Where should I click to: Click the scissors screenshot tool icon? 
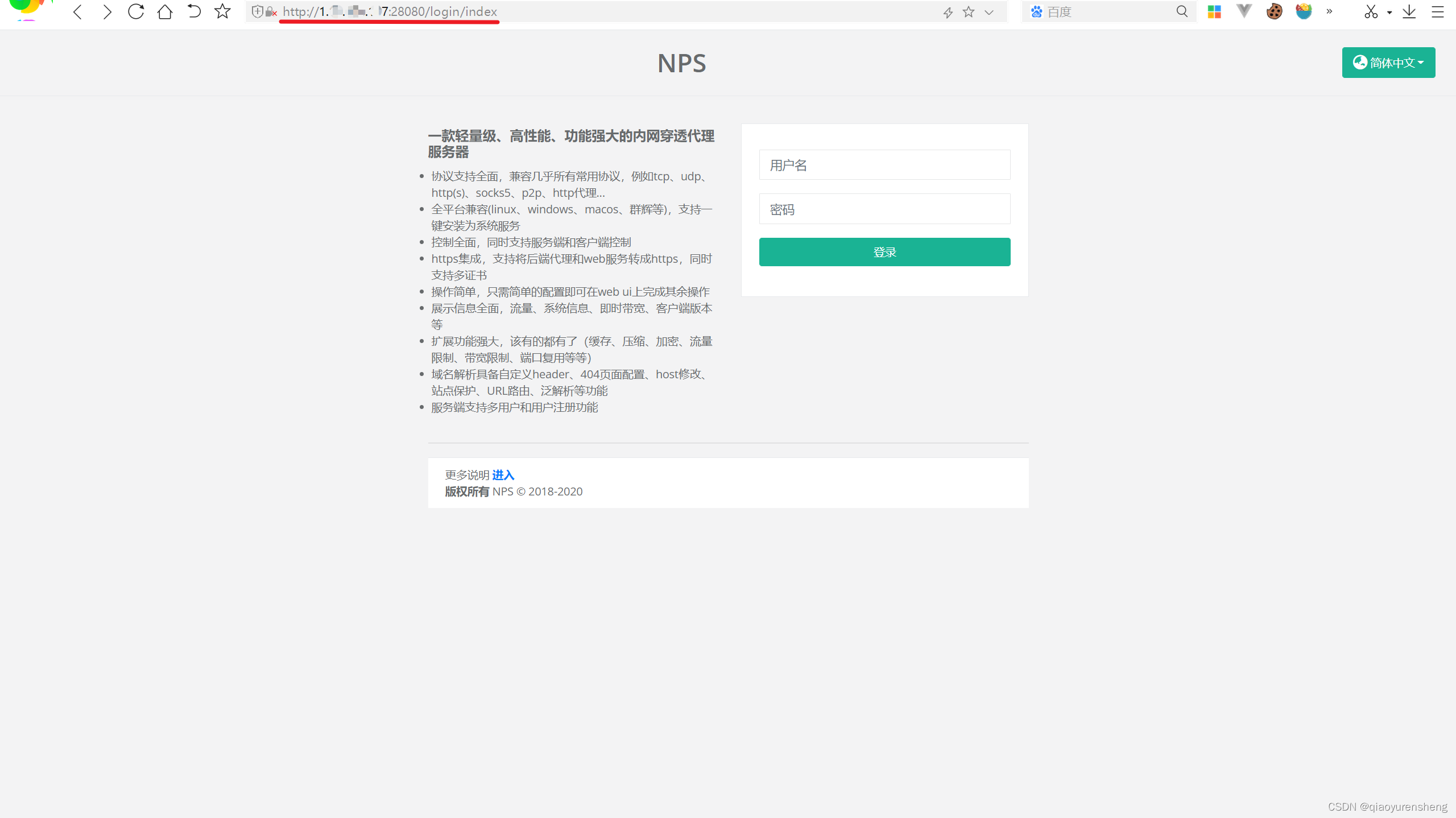click(x=1371, y=11)
